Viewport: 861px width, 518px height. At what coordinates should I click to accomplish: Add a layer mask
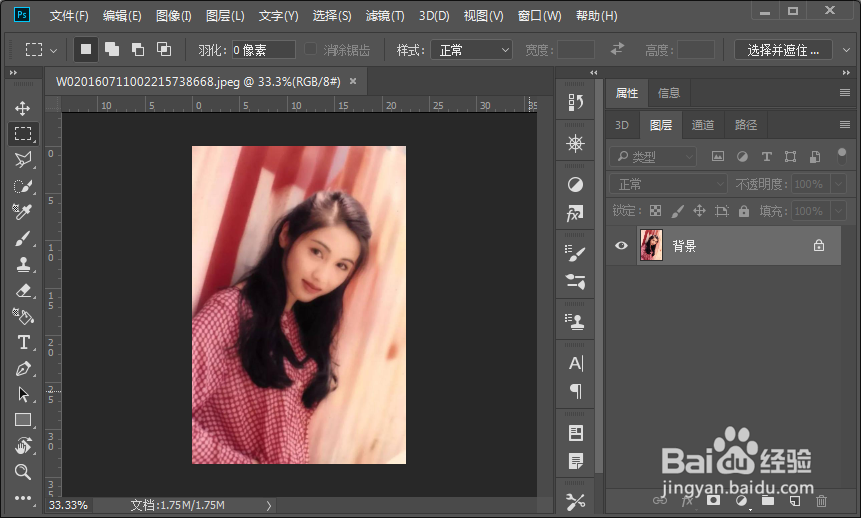pyautogui.click(x=713, y=500)
